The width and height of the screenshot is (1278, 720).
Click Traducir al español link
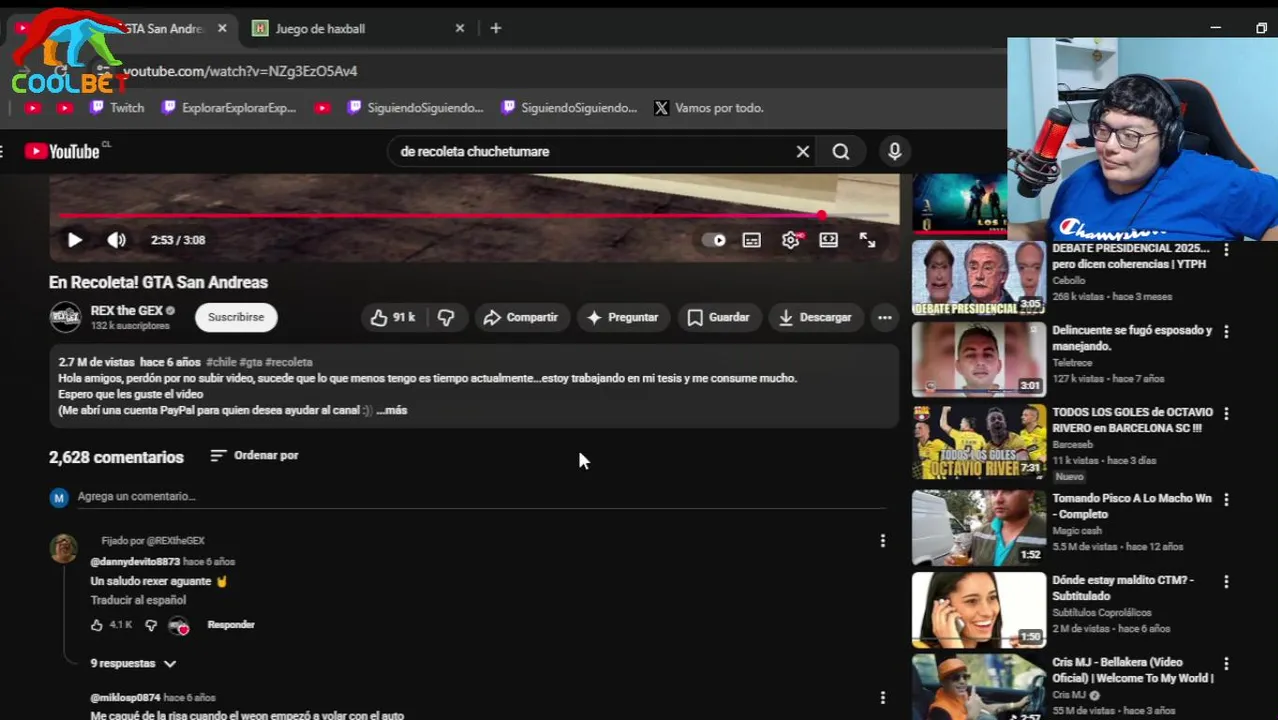138,600
